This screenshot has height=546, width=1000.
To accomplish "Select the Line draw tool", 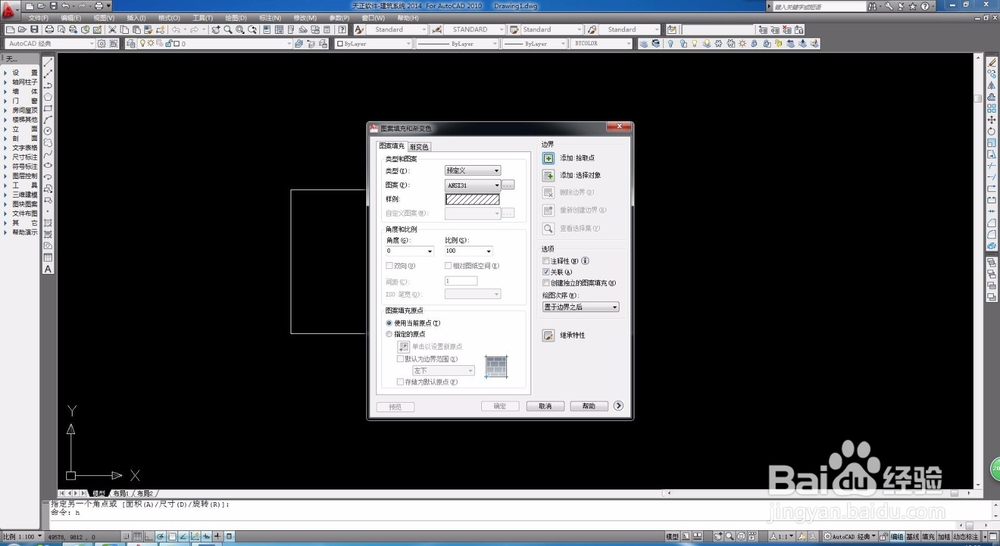I will [x=48, y=63].
